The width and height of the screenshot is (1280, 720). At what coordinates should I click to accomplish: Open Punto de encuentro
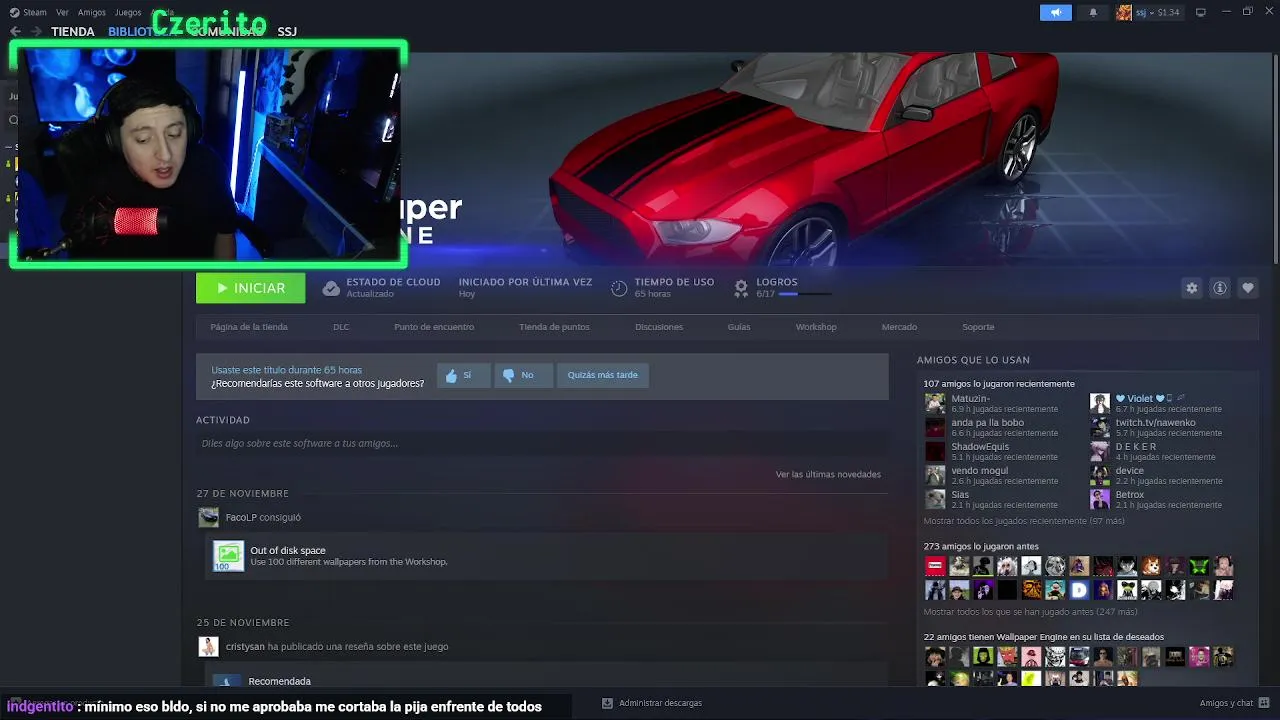click(434, 327)
